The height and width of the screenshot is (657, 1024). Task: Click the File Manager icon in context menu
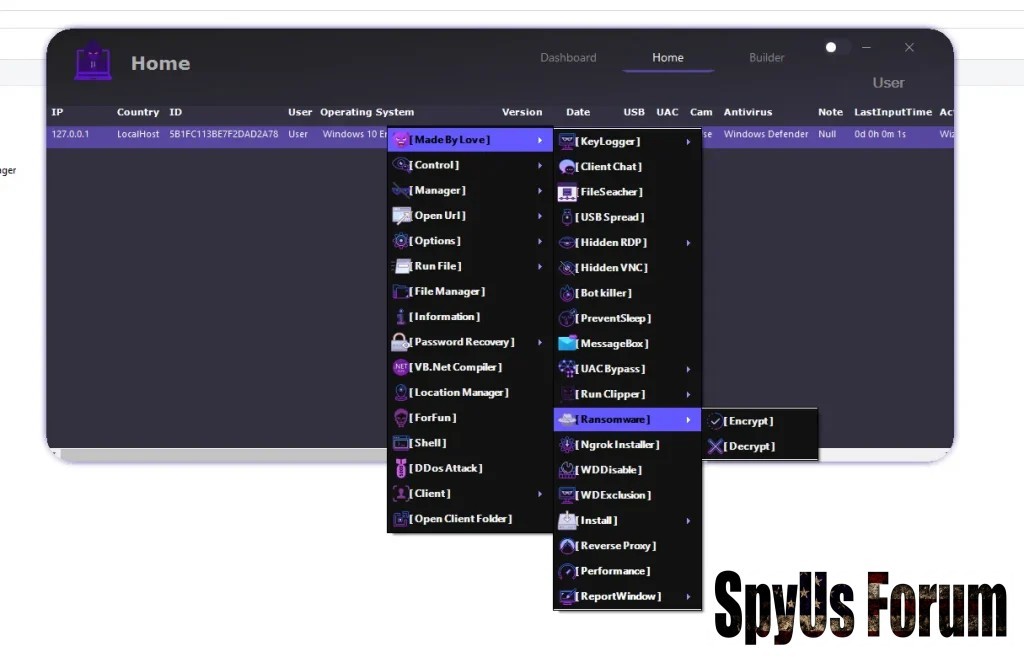click(x=401, y=292)
